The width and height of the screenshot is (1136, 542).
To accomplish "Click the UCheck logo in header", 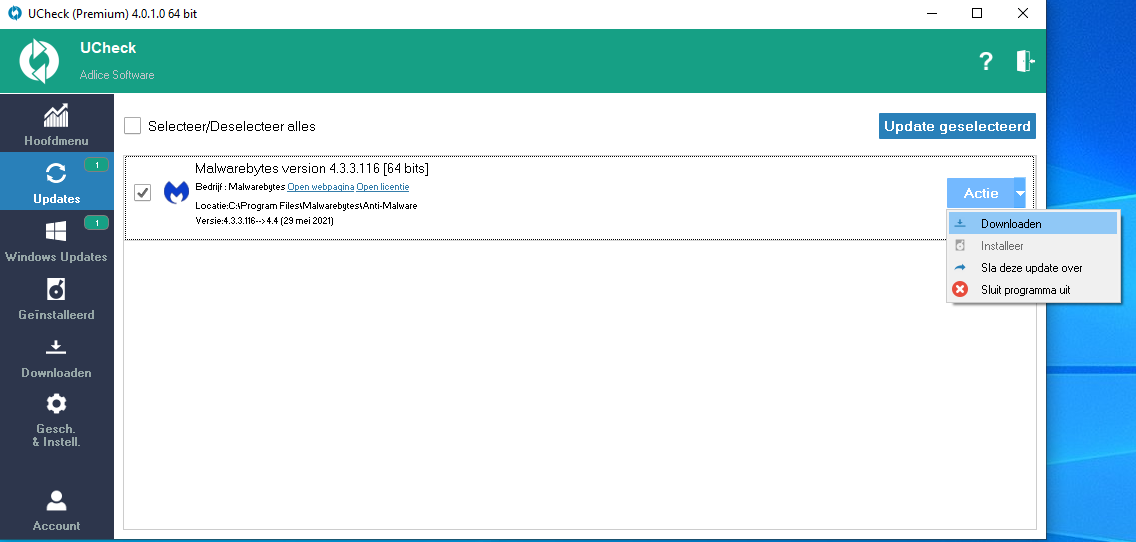I will (x=39, y=61).
